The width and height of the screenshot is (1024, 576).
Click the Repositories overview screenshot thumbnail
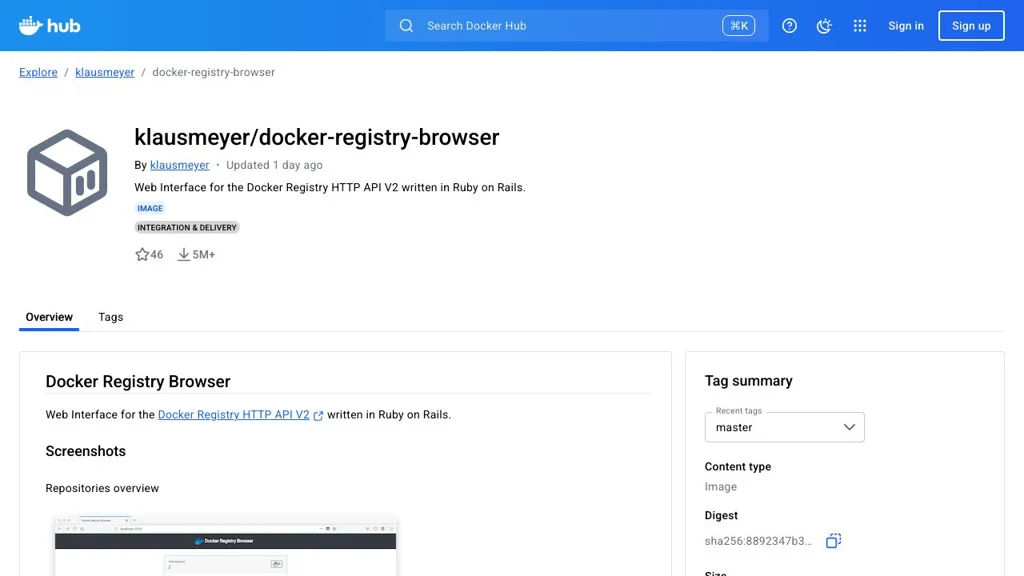click(x=225, y=545)
